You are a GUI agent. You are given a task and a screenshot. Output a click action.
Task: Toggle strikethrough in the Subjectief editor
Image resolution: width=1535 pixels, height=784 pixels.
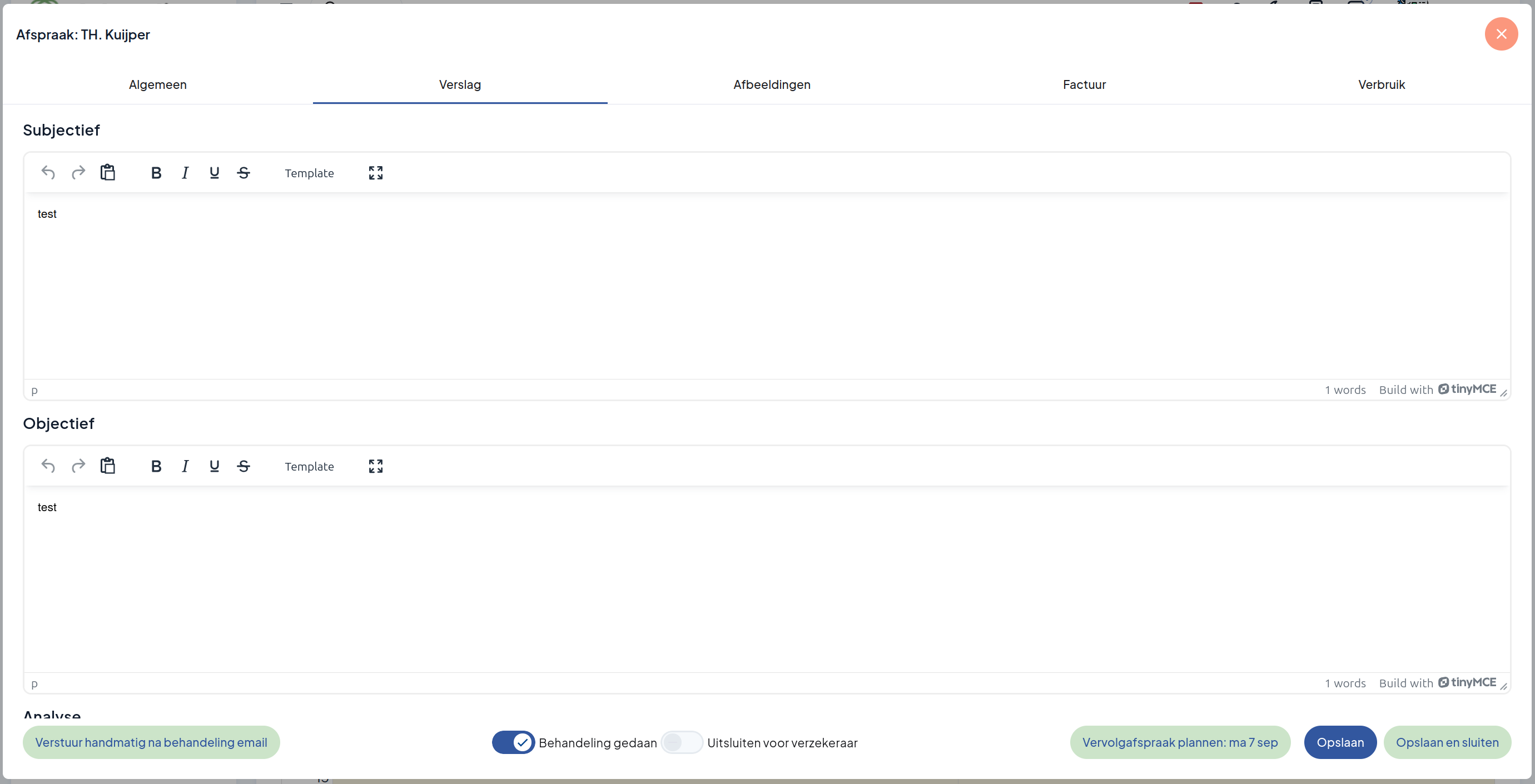point(244,173)
